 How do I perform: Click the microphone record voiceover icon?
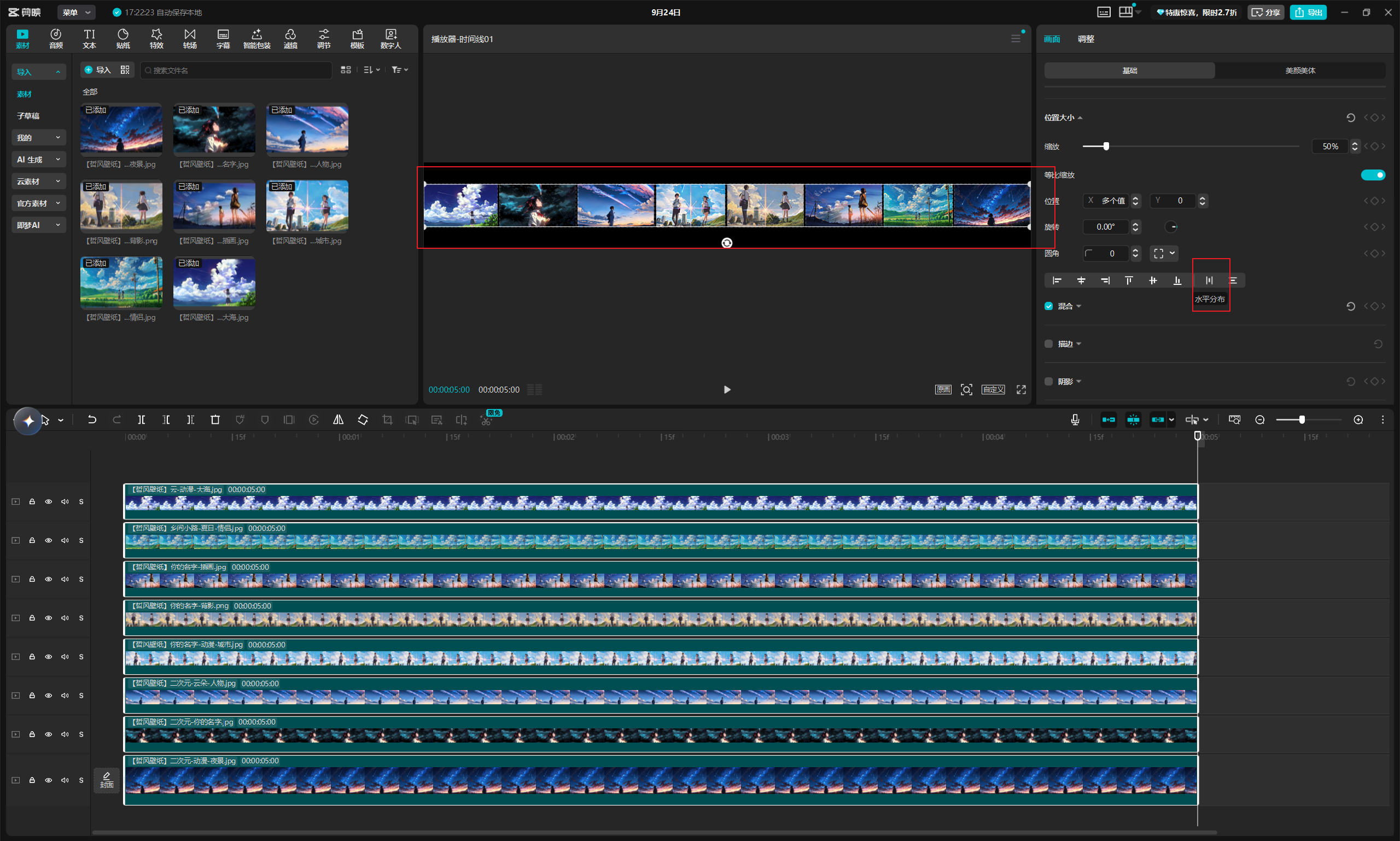pos(1075,420)
